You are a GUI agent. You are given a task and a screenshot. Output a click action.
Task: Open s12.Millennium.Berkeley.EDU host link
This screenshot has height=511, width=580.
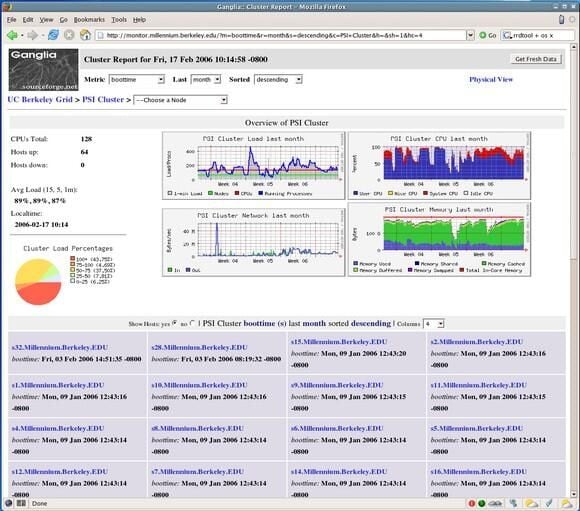(x=60, y=472)
